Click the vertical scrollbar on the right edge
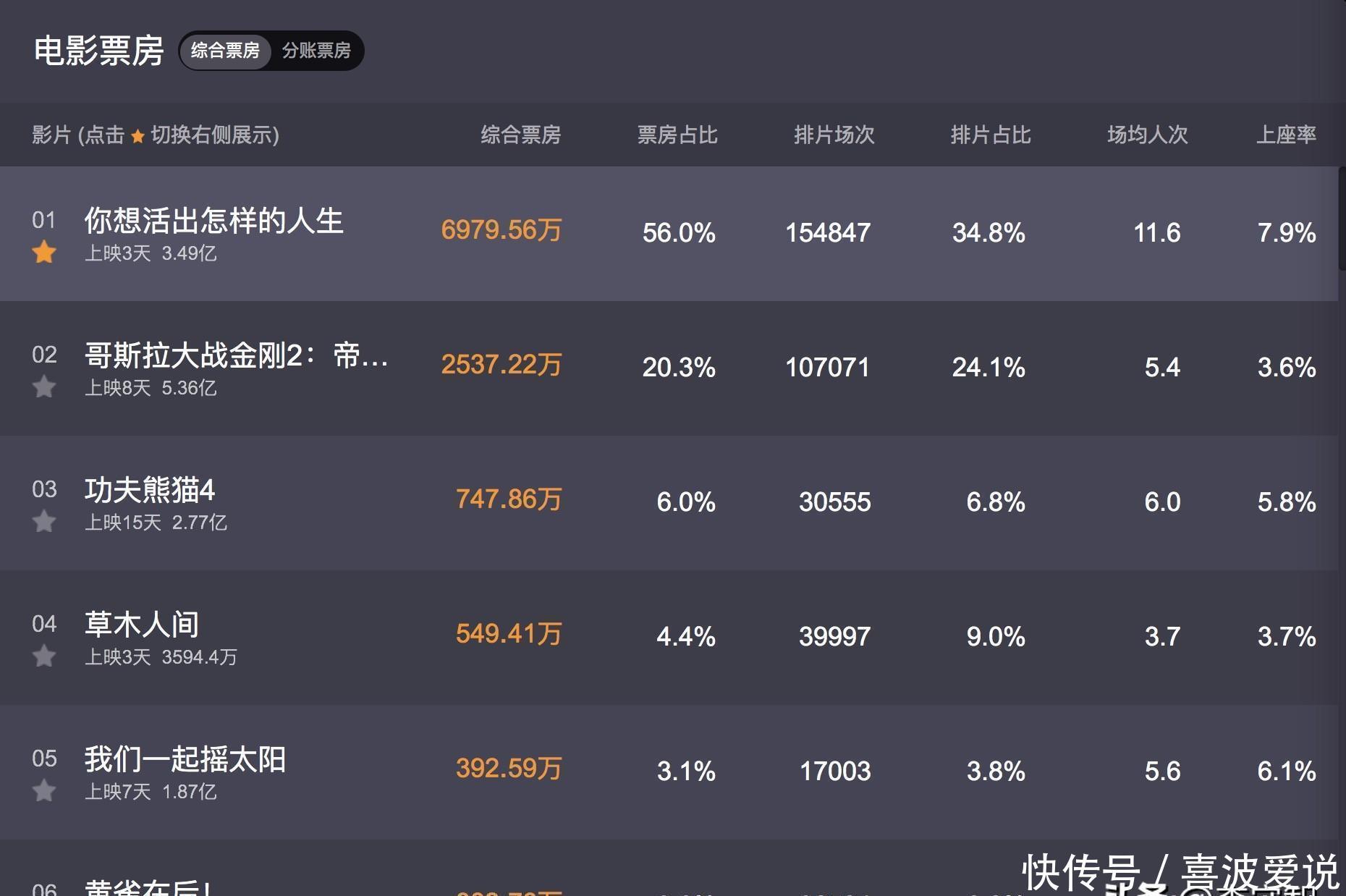The image size is (1346, 896). (1342, 219)
